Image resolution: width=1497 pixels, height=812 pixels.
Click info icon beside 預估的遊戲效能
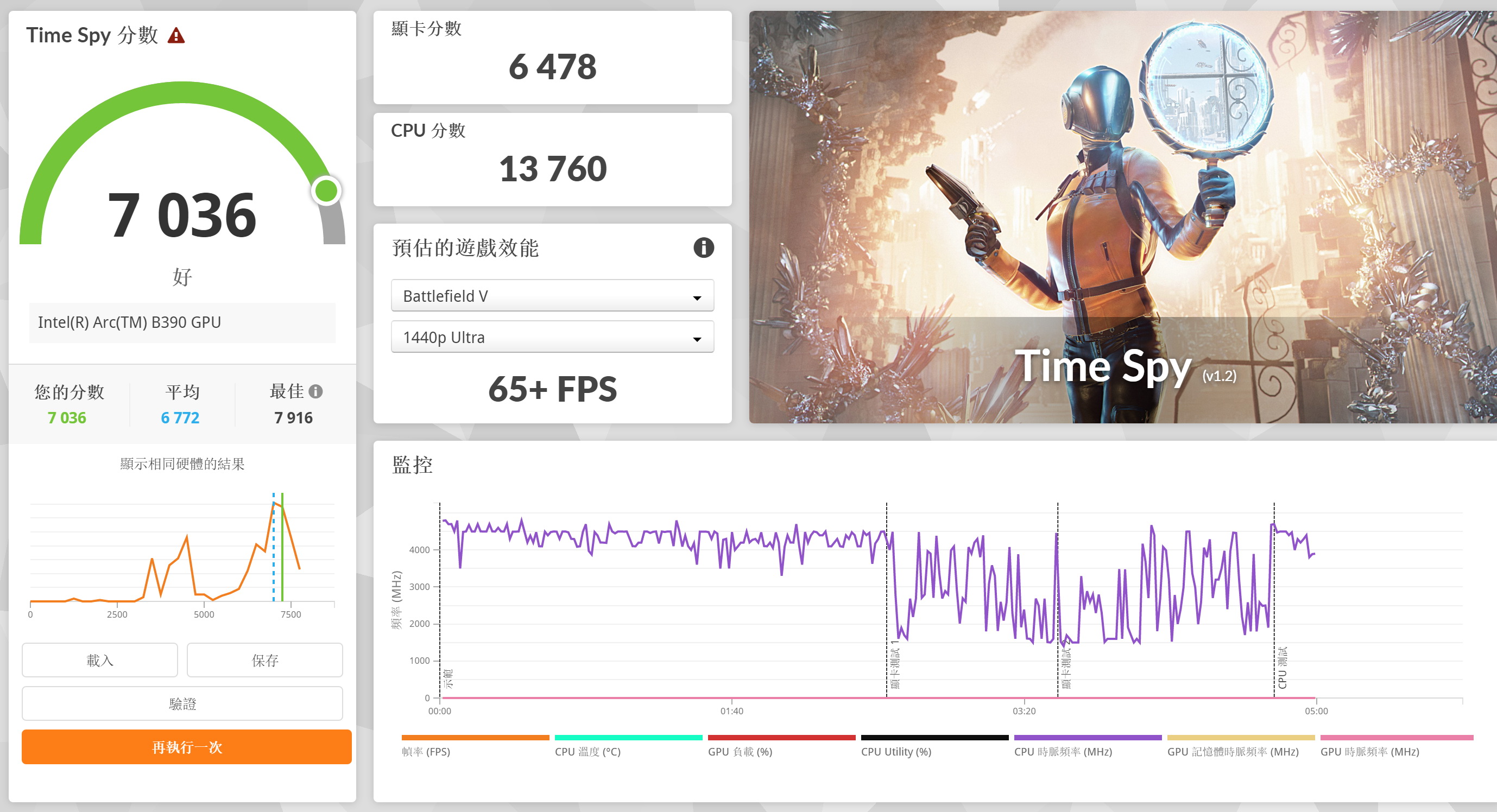pos(703,248)
